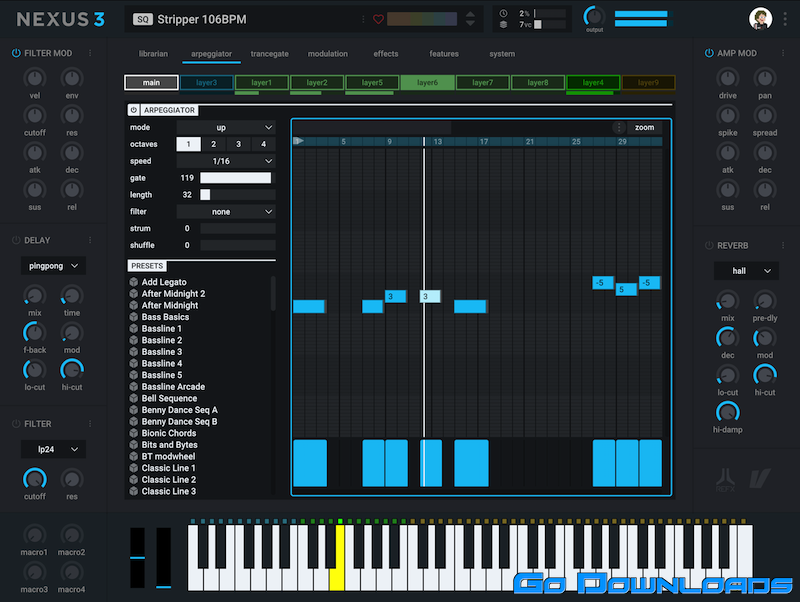Click the filter section cutoff knob

tap(35, 479)
